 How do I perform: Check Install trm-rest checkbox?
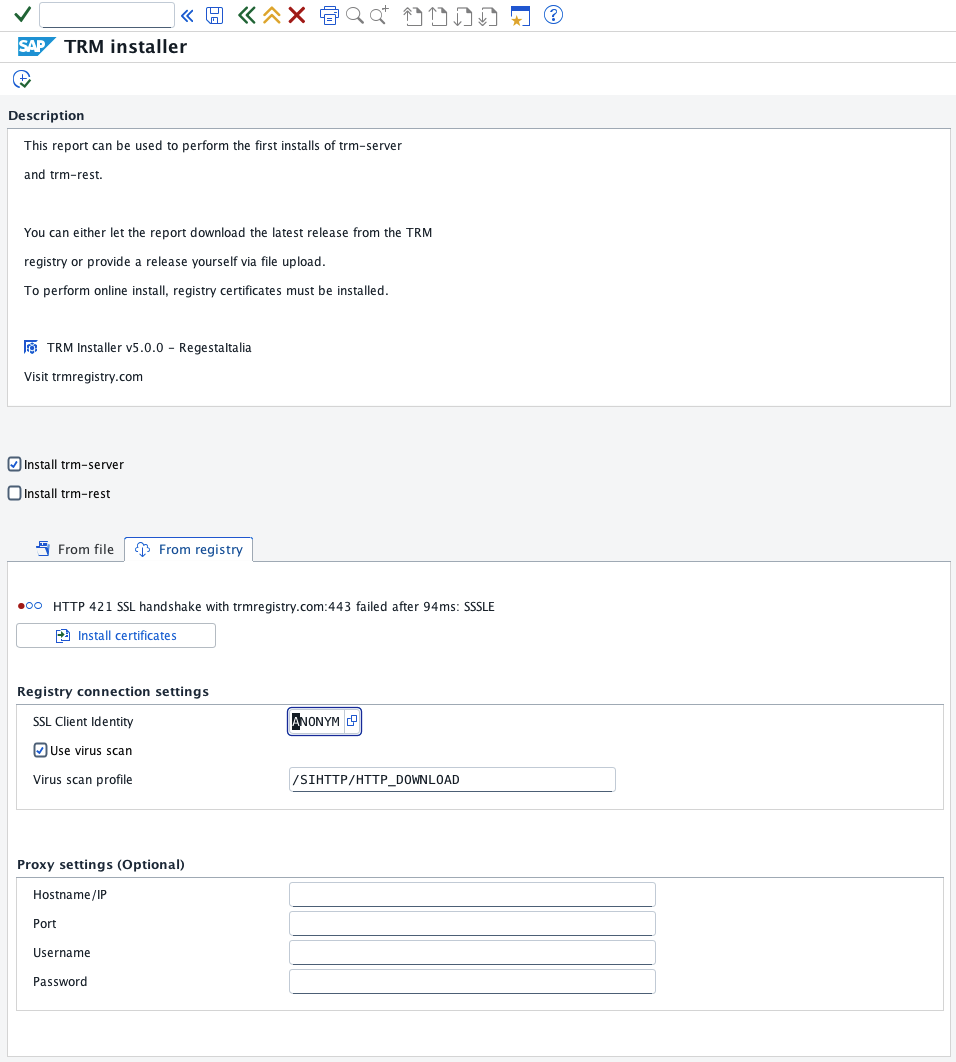14,493
